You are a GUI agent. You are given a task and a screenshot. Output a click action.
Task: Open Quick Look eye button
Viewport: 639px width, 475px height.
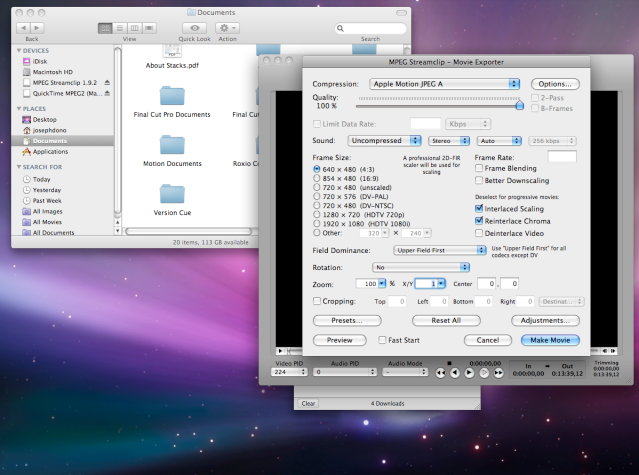(x=194, y=28)
